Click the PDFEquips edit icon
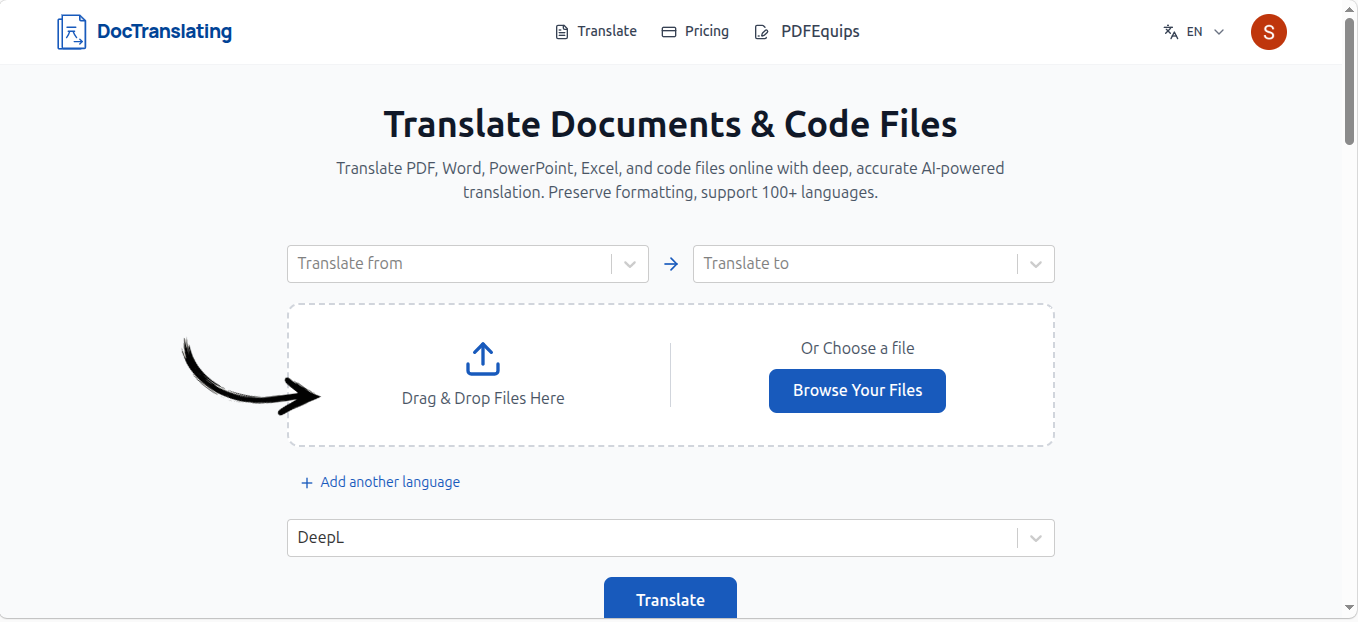The width and height of the screenshot is (1358, 622). point(762,32)
